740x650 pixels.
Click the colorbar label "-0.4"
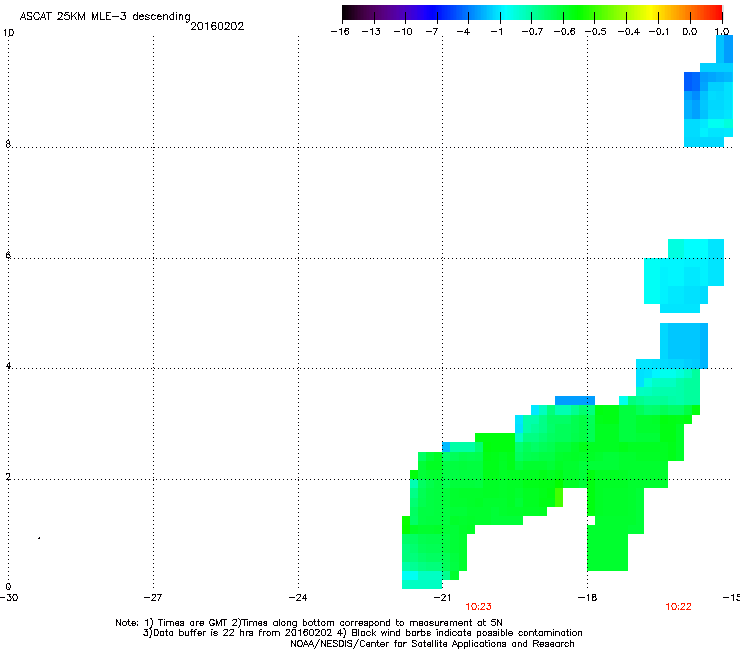coord(629,32)
